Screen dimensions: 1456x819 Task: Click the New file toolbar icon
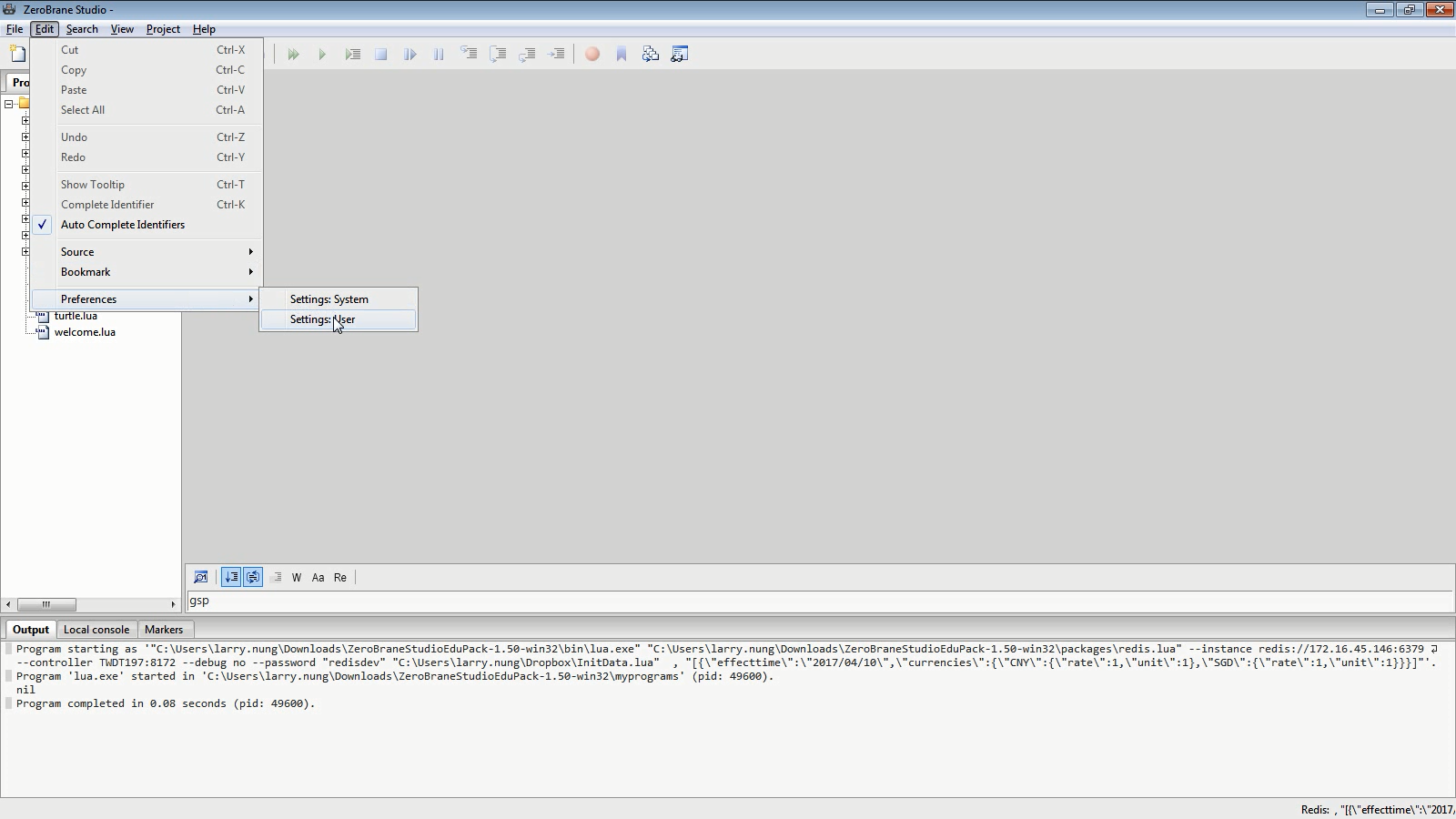[x=18, y=55]
